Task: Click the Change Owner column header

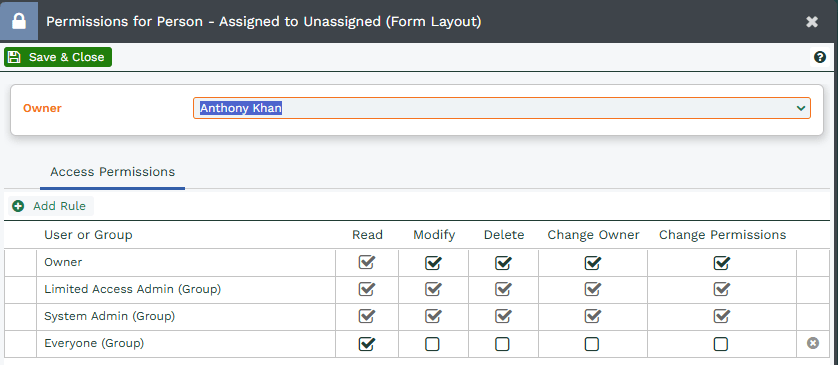Action: point(593,235)
